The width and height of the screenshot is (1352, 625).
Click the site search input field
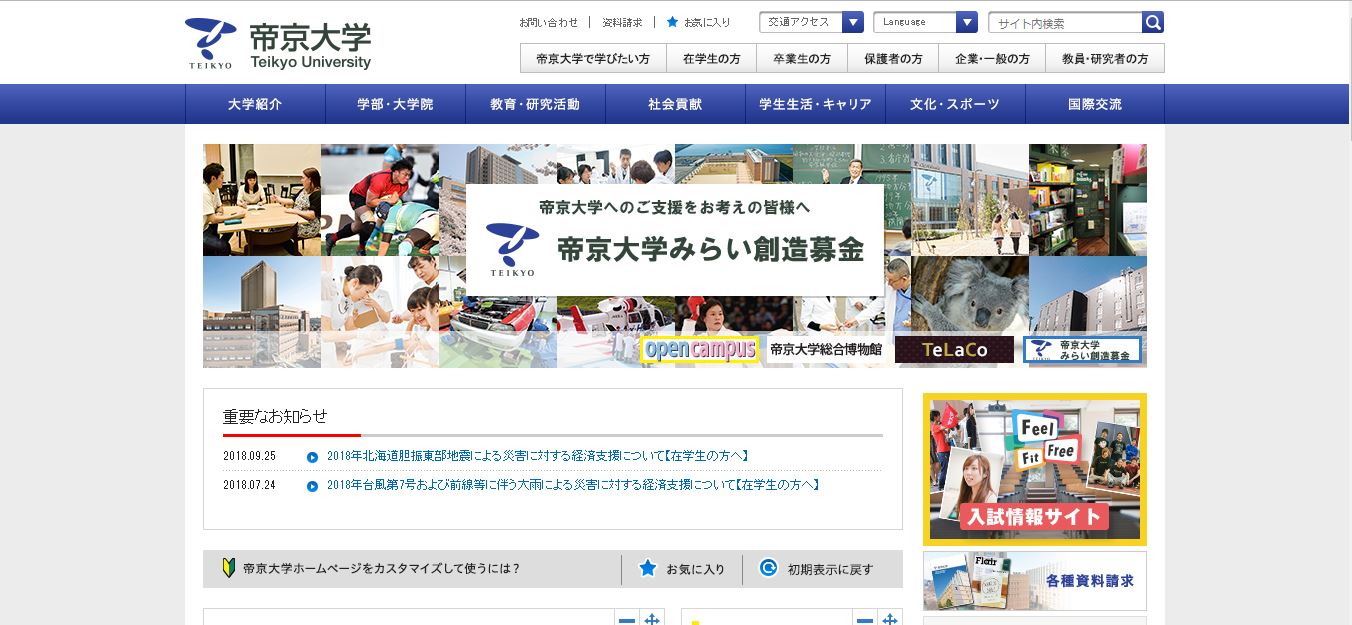pyautogui.click(x=1065, y=23)
